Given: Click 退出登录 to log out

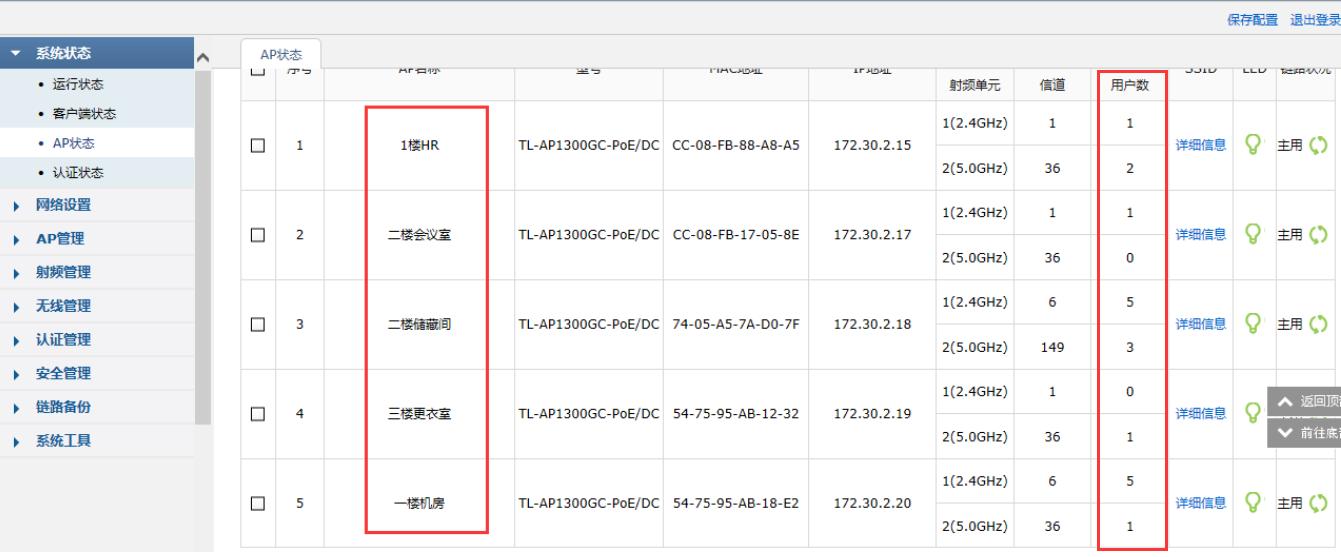Looking at the screenshot, I should click(1315, 21).
